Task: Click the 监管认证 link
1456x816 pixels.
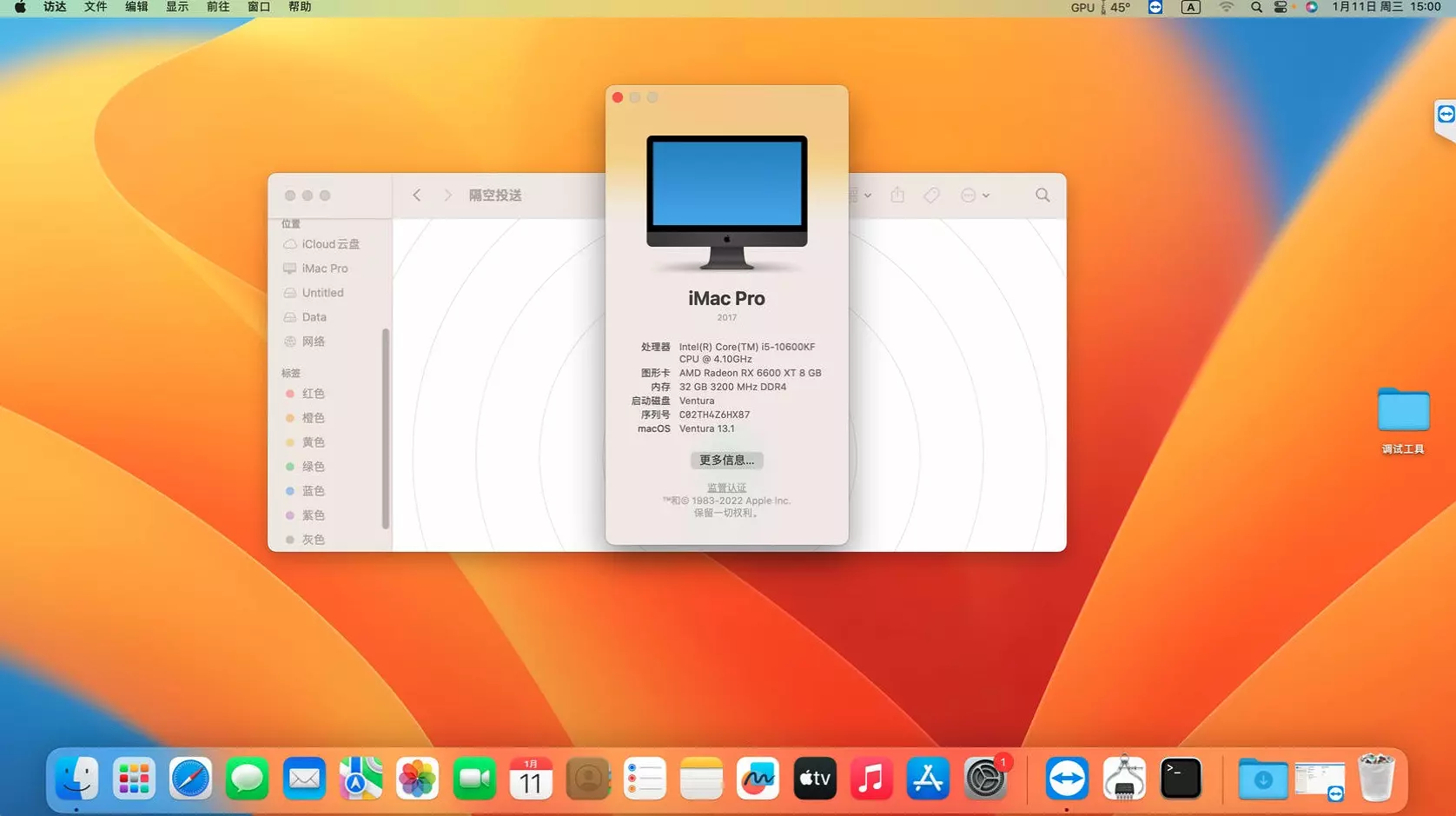Action: coord(726,487)
